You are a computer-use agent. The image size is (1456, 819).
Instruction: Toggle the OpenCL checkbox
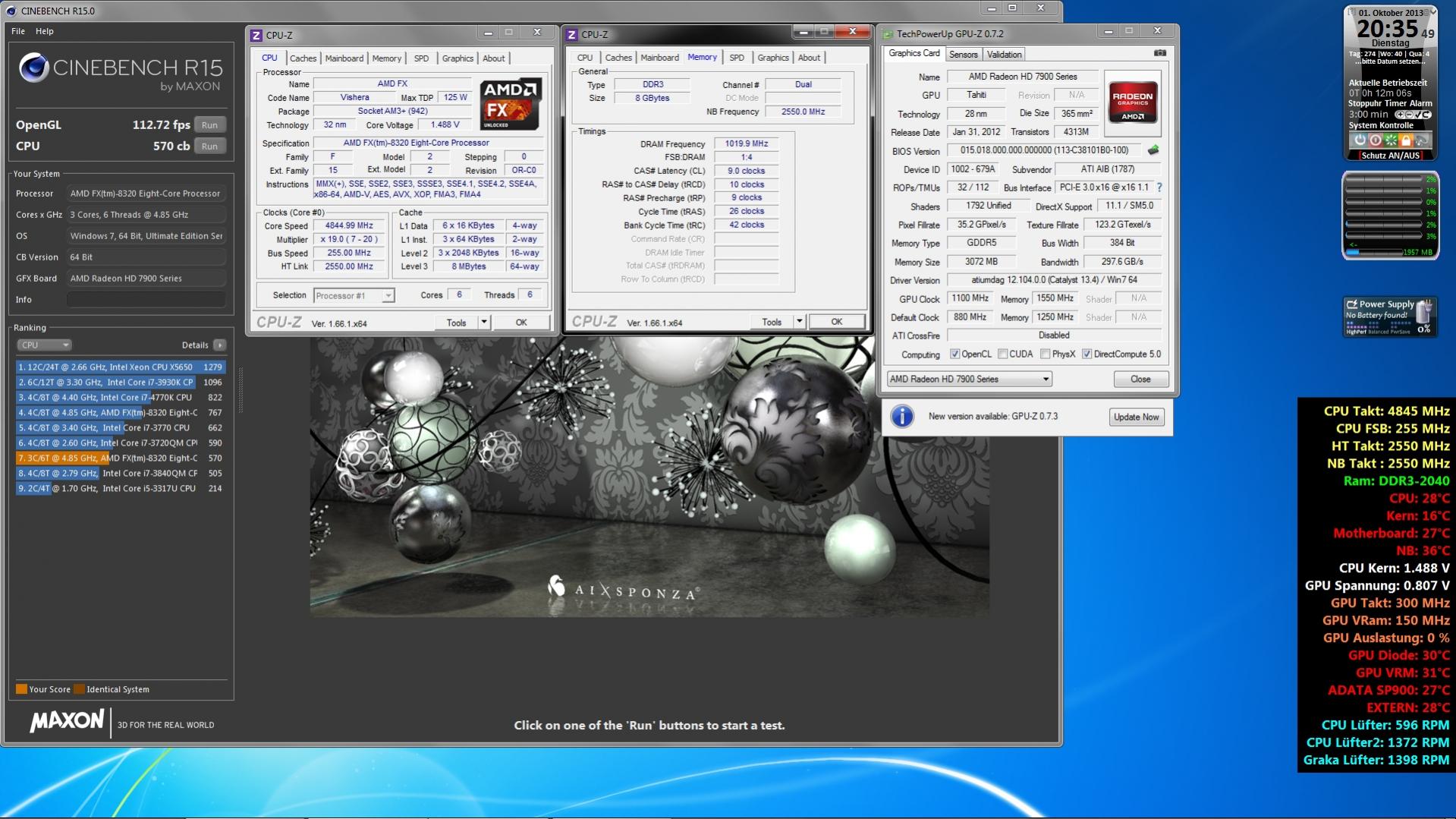(954, 354)
